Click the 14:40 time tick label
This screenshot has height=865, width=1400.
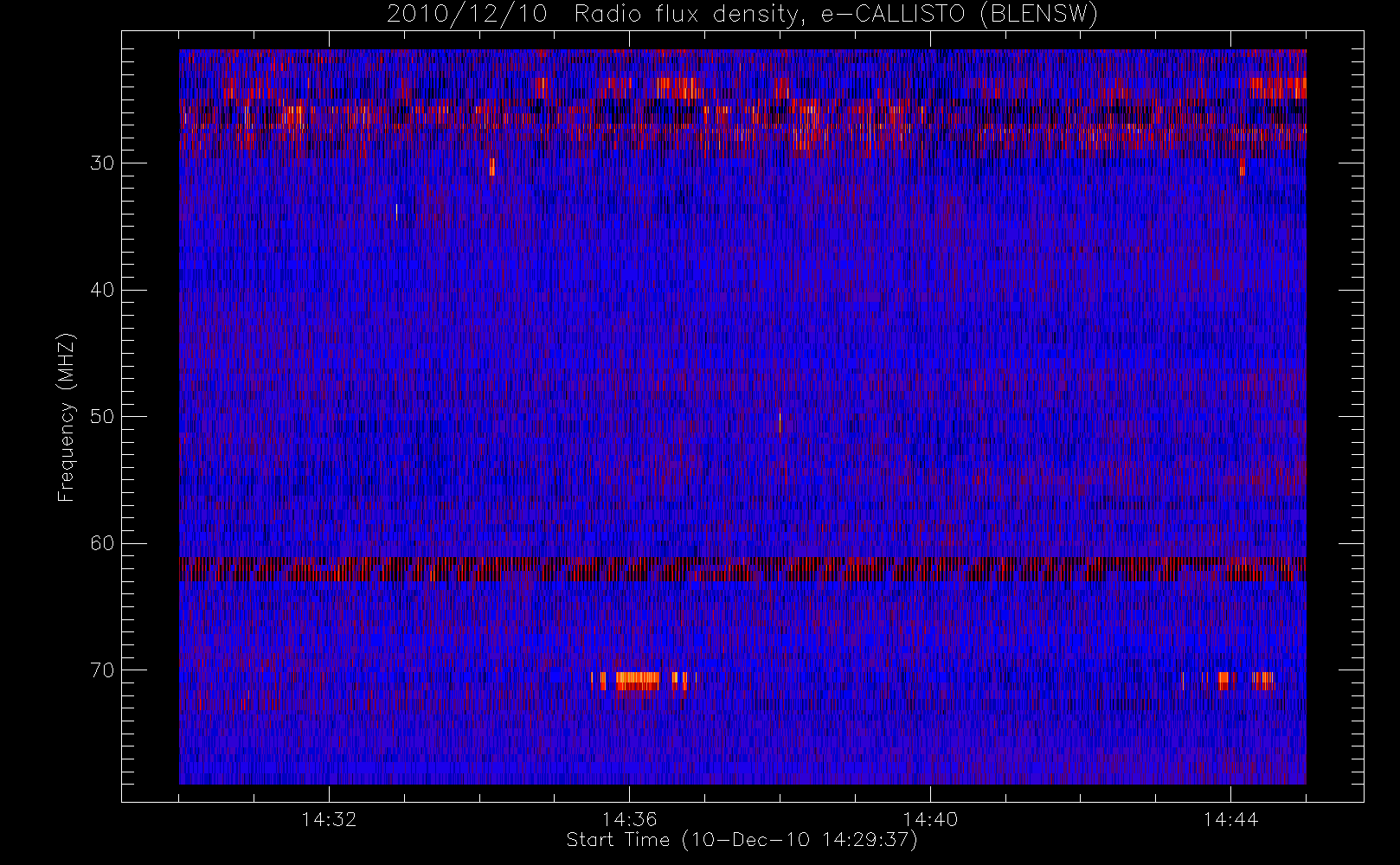pyautogui.click(x=930, y=819)
